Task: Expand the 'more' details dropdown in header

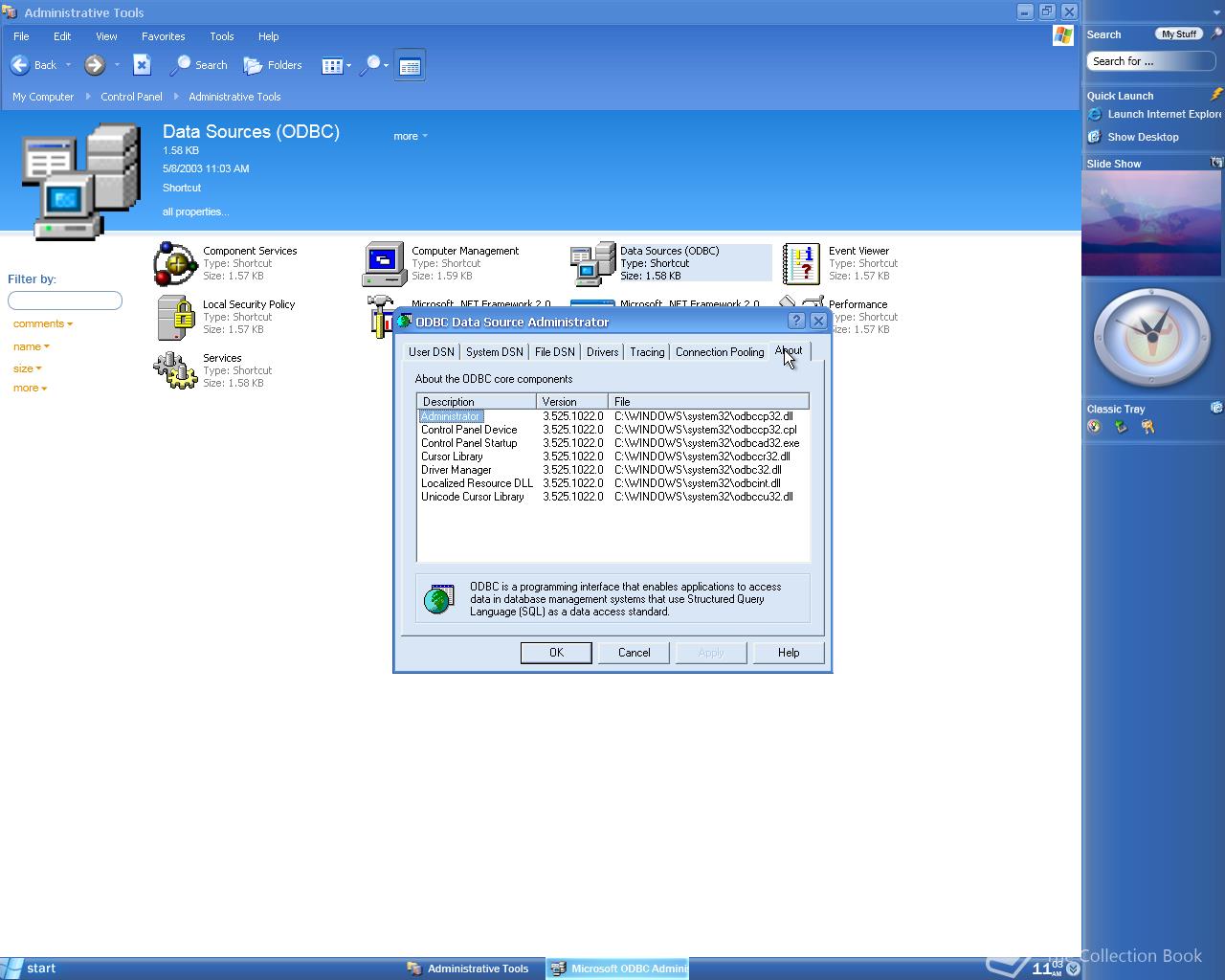Action: 411,136
